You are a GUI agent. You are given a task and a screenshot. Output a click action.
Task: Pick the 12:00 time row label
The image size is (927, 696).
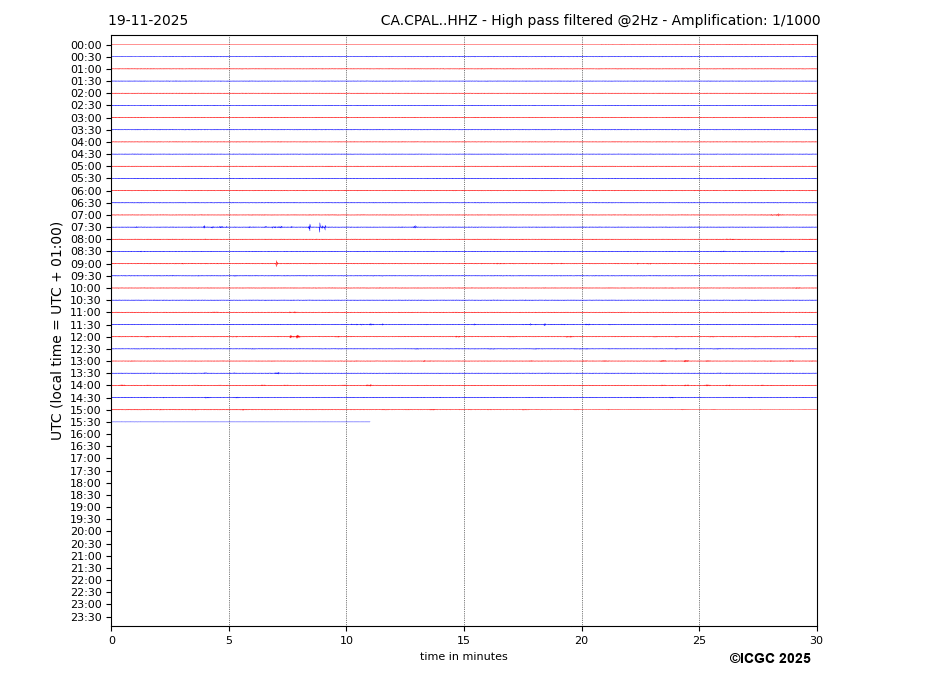coord(86,337)
